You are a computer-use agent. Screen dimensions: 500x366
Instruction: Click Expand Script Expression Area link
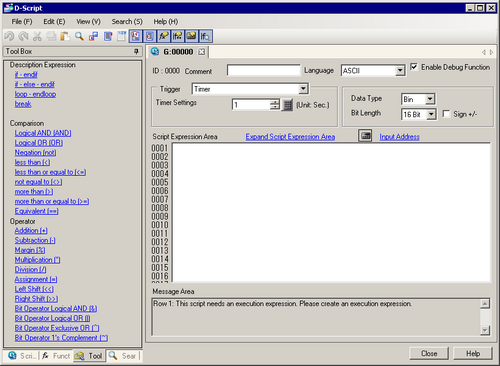[290, 137]
